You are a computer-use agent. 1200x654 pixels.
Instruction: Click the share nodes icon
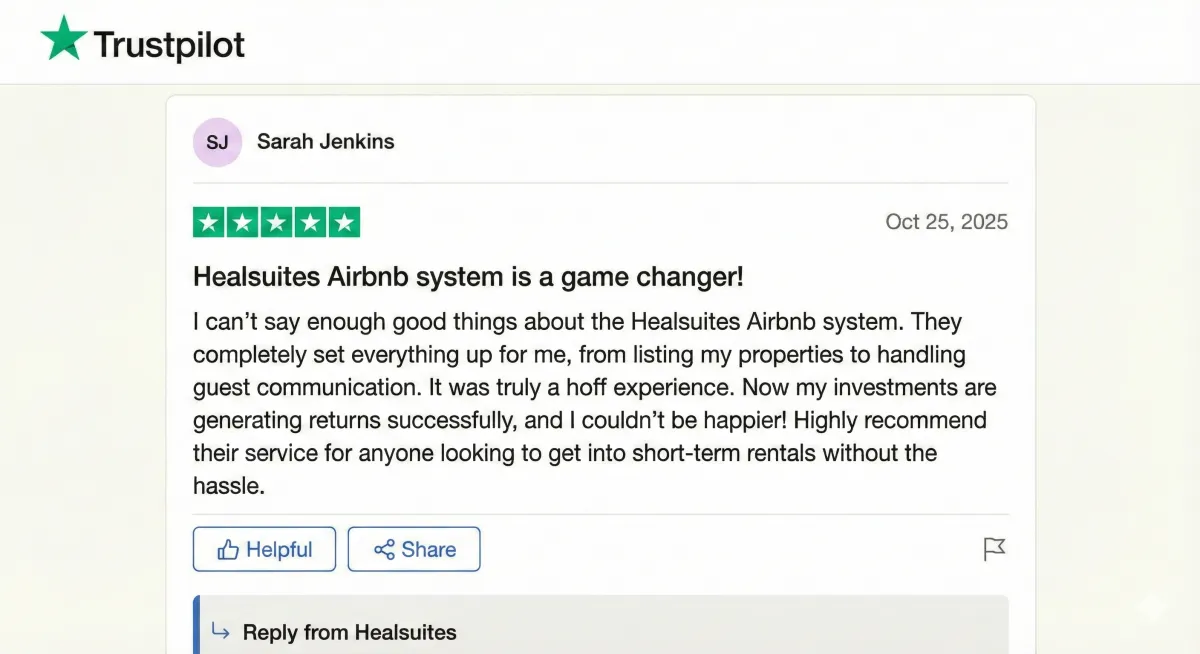tap(384, 550)
